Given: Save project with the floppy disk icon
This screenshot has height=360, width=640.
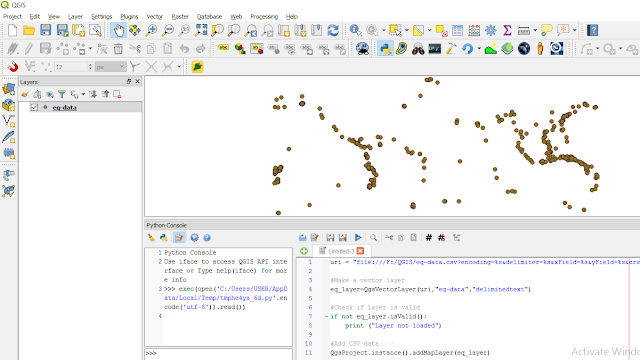Looking at the screenshot, I should [x=46, y=30].
